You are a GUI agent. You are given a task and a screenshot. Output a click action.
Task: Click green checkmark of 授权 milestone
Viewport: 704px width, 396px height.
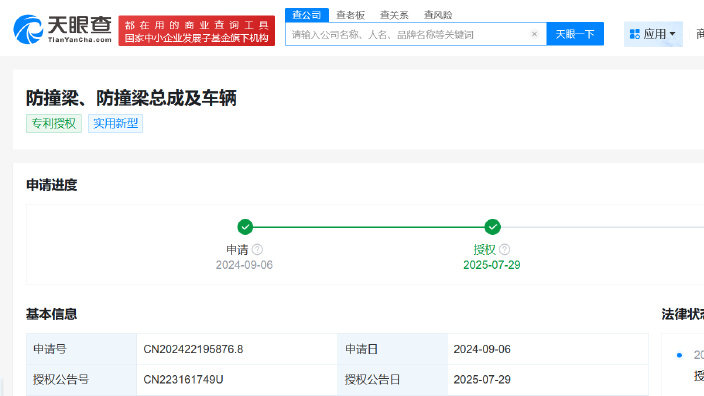493,227
